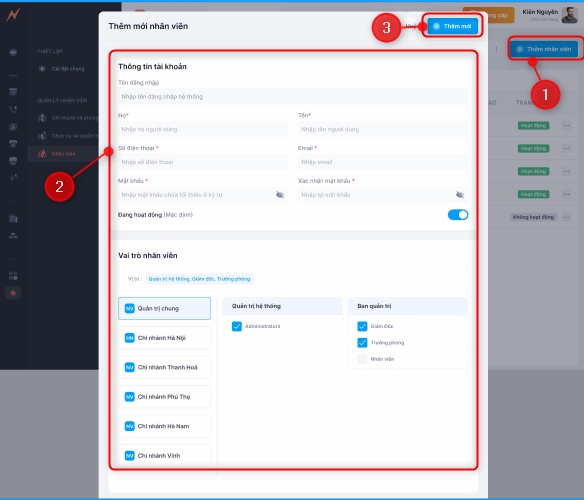Open the presentation board icon in sidebar
This screenshot has height=500, width=584.
point(13,92)
